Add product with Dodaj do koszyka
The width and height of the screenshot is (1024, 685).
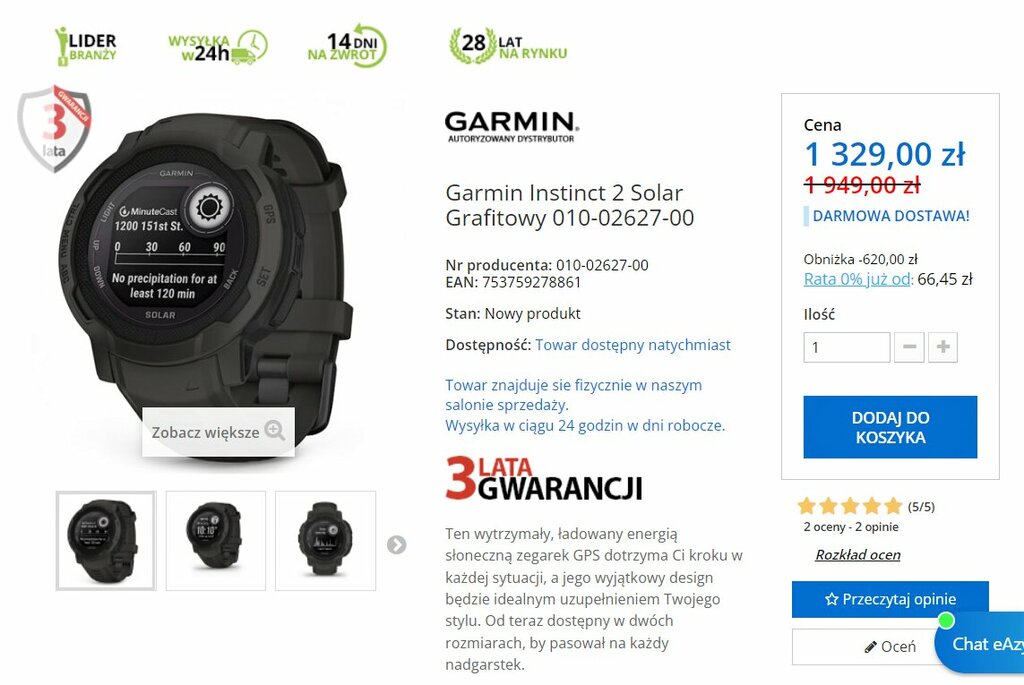coord(890,427)
